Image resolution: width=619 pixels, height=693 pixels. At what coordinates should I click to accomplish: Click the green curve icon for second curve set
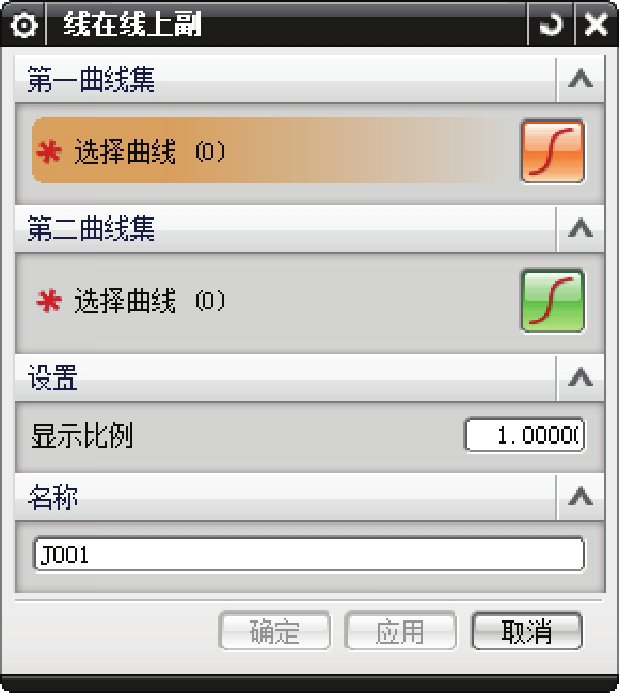coord(553,301)
